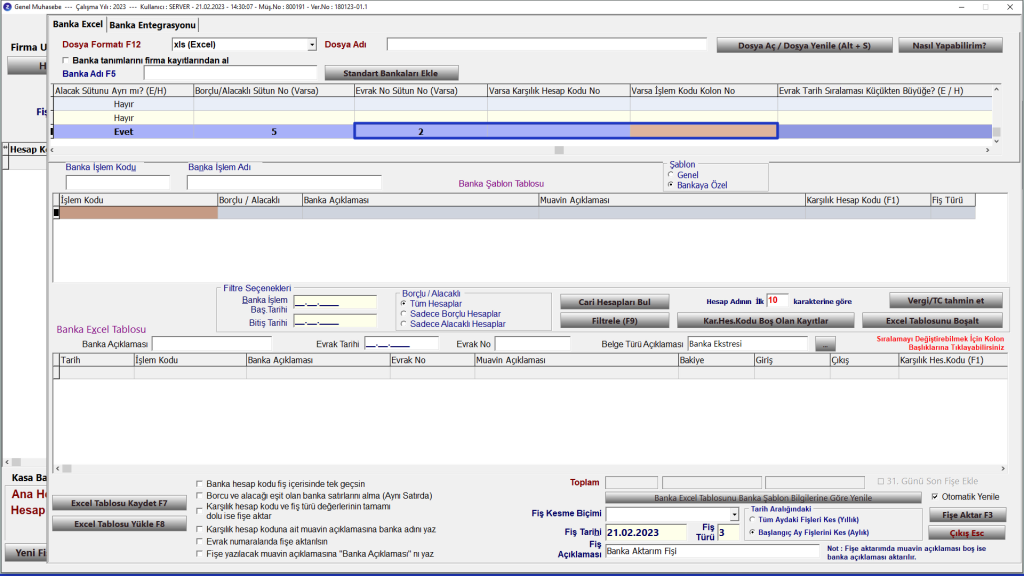
Task: Click Standart Bankaları Ekle button
Action: pyautogui.click(x=391, y=73)
